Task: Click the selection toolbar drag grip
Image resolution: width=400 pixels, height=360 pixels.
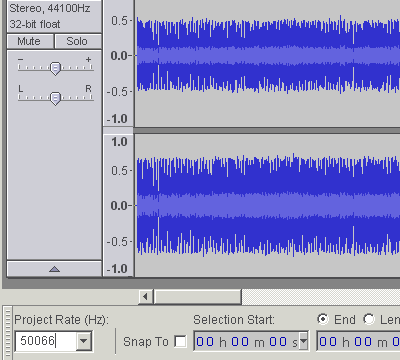Action: point(8,333)
